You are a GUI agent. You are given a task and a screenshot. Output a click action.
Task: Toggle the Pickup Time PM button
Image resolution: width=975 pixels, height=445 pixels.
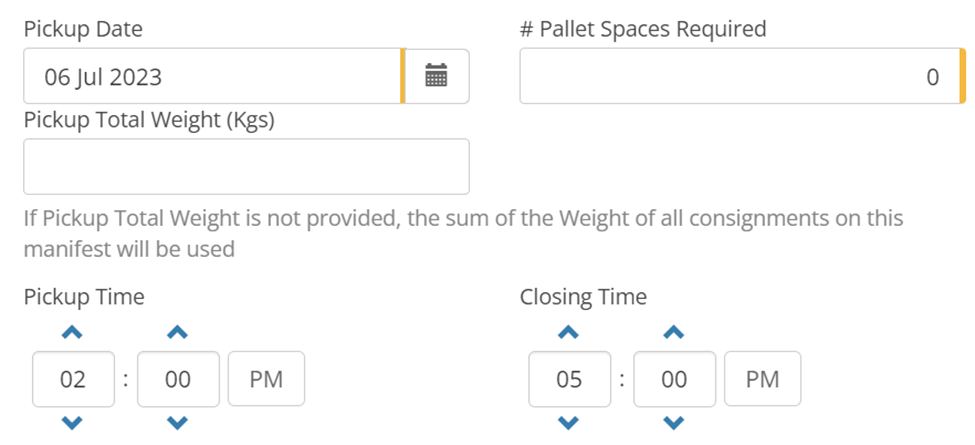click(266, 379)
